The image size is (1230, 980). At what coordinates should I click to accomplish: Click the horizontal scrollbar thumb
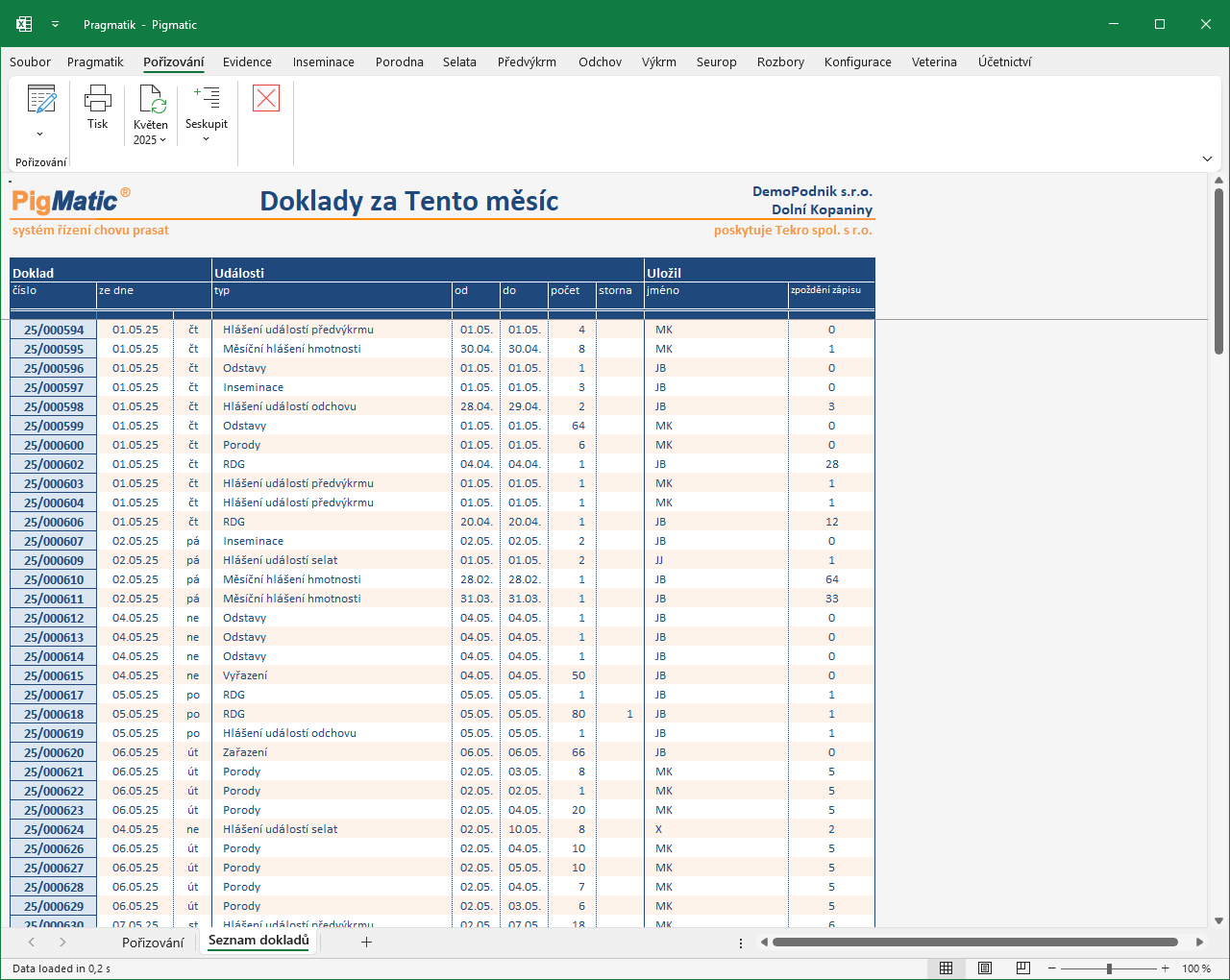pos(975,943)
